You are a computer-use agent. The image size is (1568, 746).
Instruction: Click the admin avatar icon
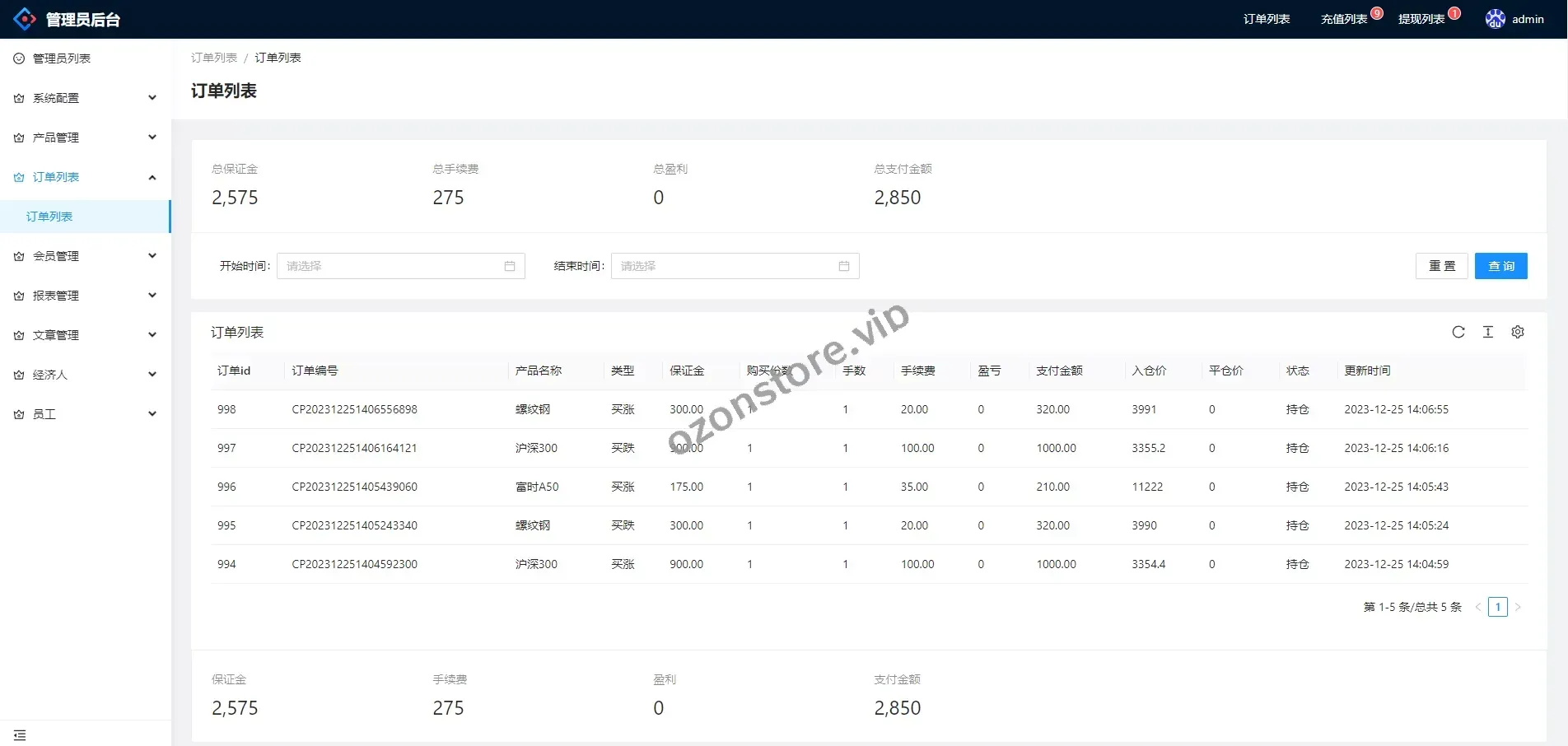[1495, 19]
